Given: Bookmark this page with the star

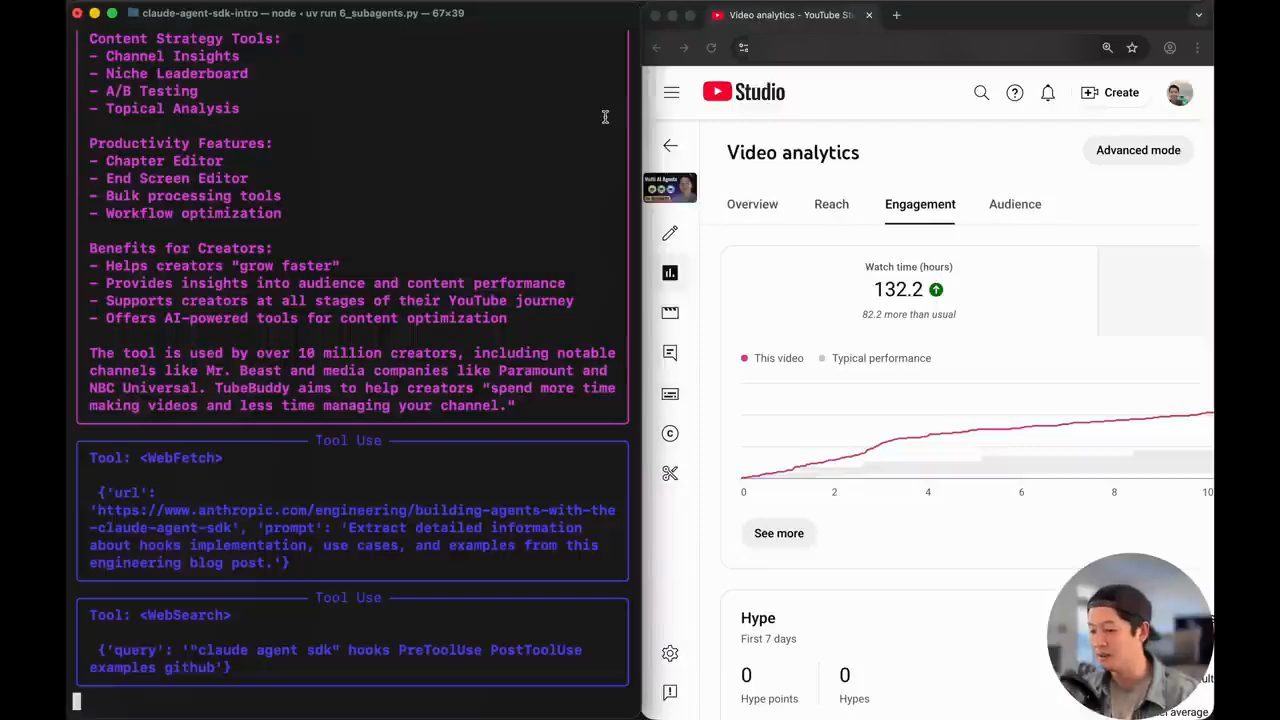Looking at the screenshot, I should point(1132,48).
